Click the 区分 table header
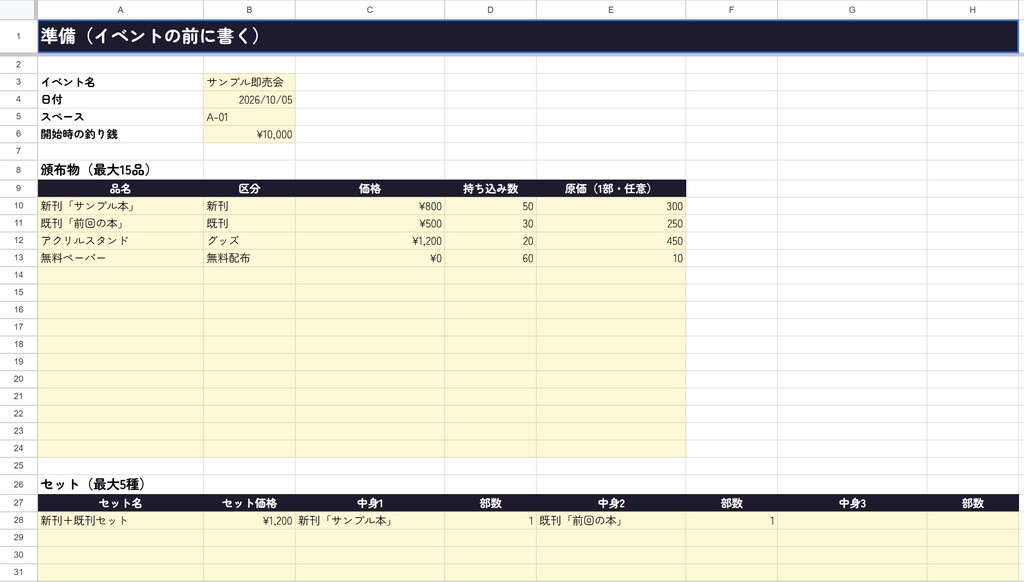 point(249,189)
